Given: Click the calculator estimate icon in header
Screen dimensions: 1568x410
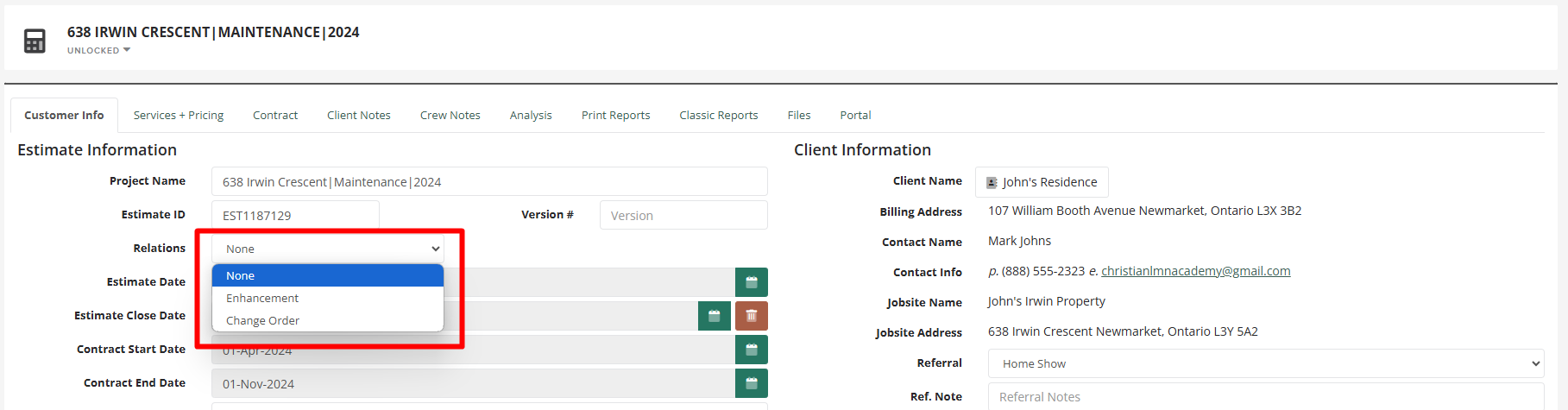Looking at the screenshot, I should 35,41.
